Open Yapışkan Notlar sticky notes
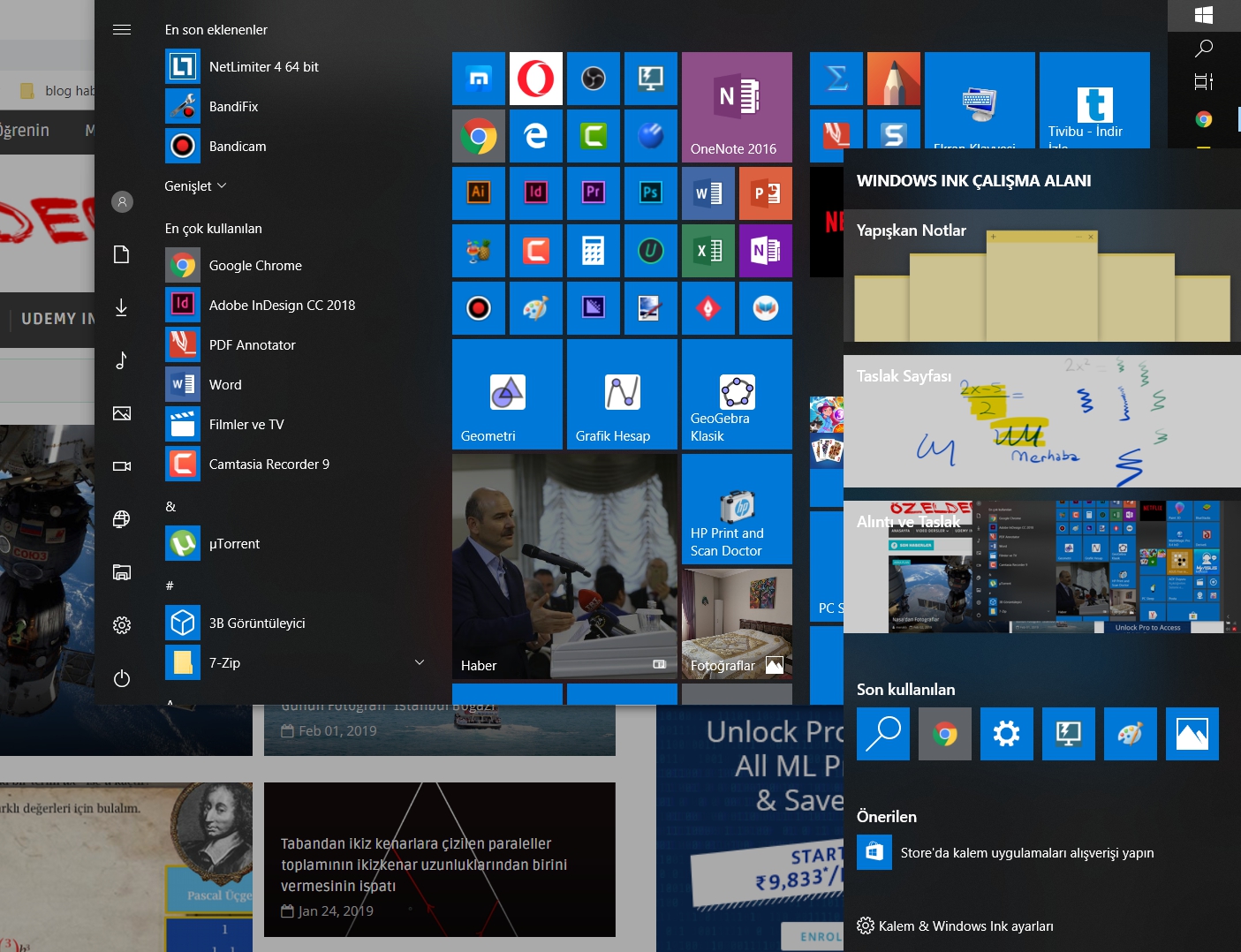This screenshot has height=952, width=1241. click(1042, 276)
